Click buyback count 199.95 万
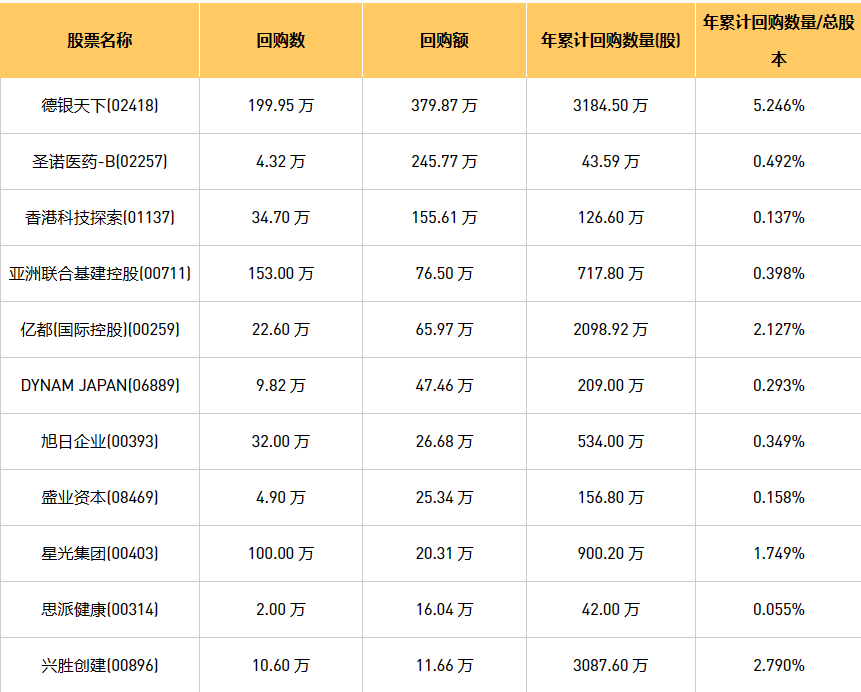The width and height of the screenshot is (861, 692). coord(281,105)
